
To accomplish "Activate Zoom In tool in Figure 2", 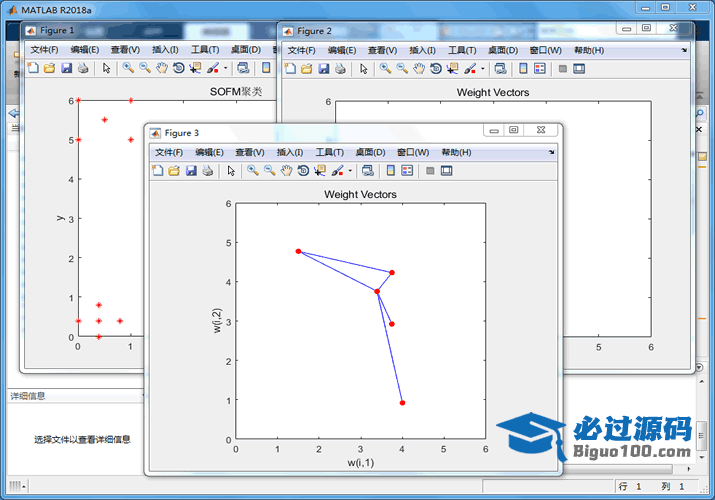I will click(x=385, y=69).
